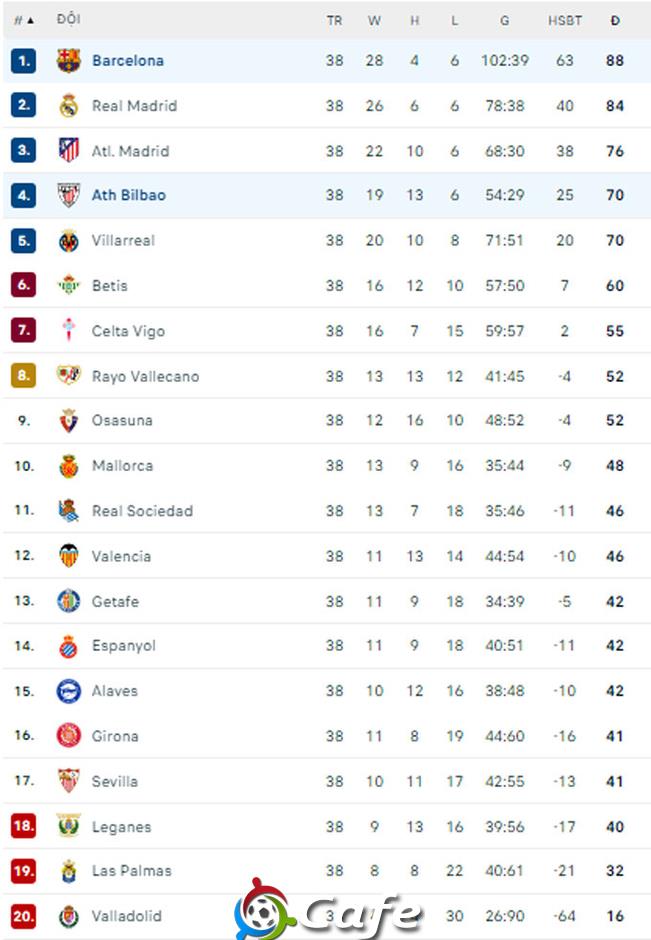This screenshot has height=940, width=651.
Task: Click the Sevilla crest icon
Action: pyautogui.click(x=68, y=781)
